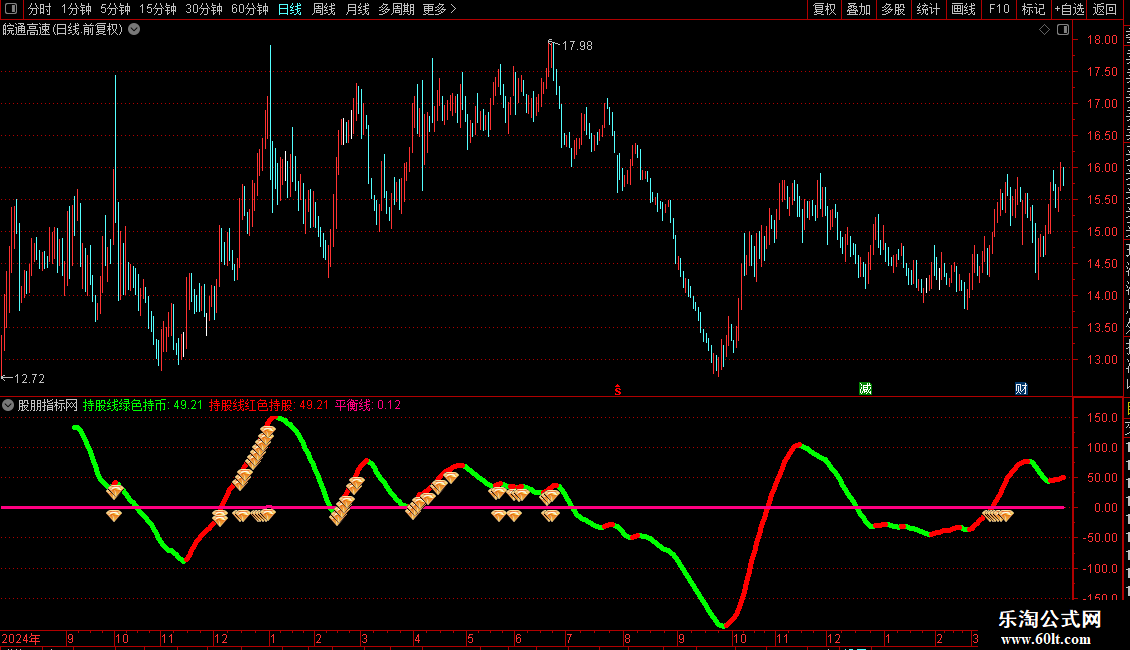Click the 17.98 high price label
1130x650 pixels.
point(577,46)
